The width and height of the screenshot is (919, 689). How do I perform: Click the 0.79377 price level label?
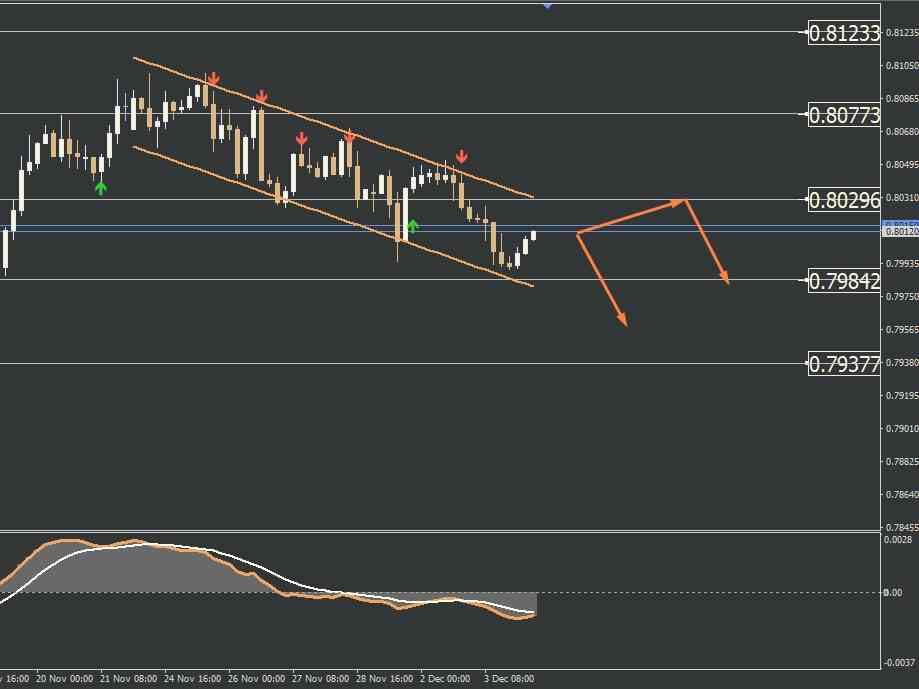(x=844, y=364)
